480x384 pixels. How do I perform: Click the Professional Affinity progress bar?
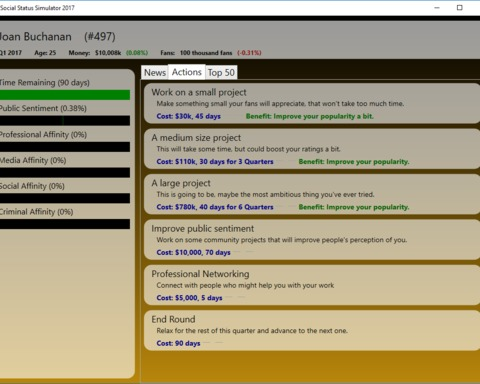pyautogui.click(x=65, y=147)
